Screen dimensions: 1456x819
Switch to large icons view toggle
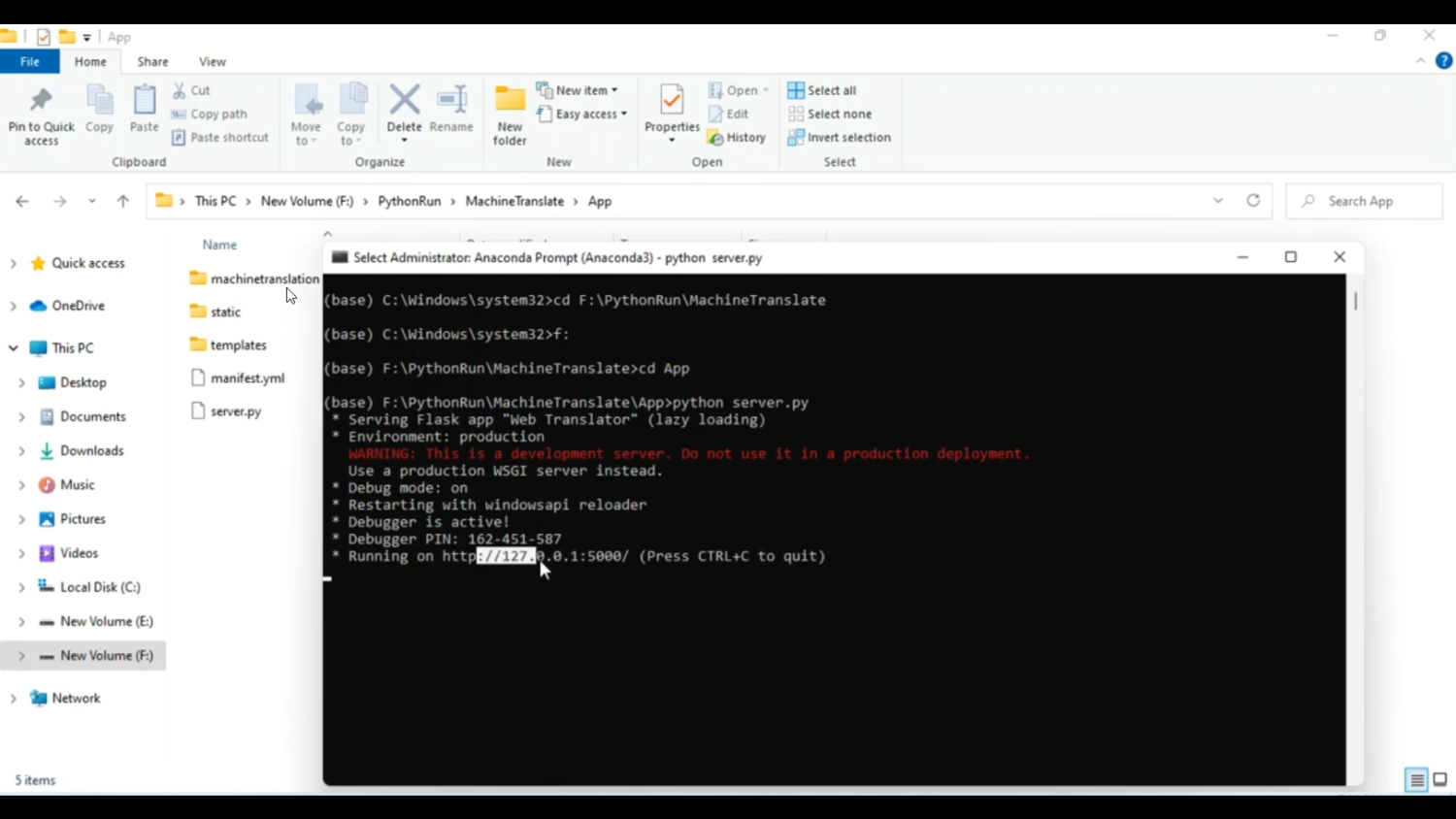pos(1439,780)
